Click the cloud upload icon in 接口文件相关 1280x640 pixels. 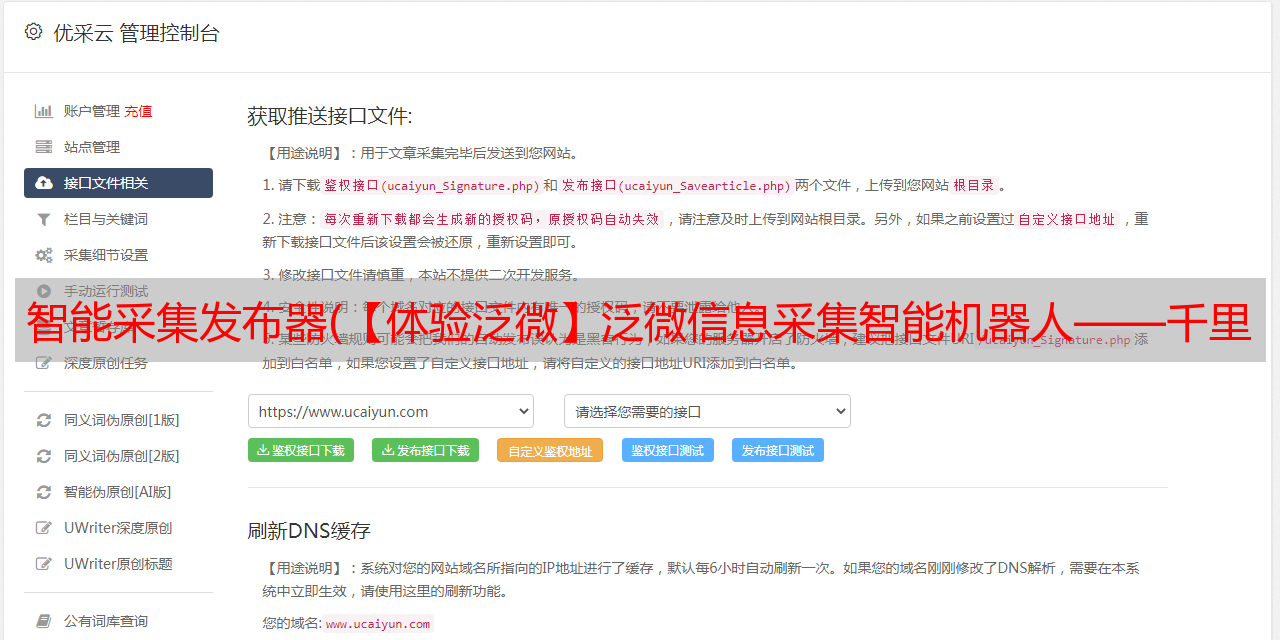coord(44,183)
